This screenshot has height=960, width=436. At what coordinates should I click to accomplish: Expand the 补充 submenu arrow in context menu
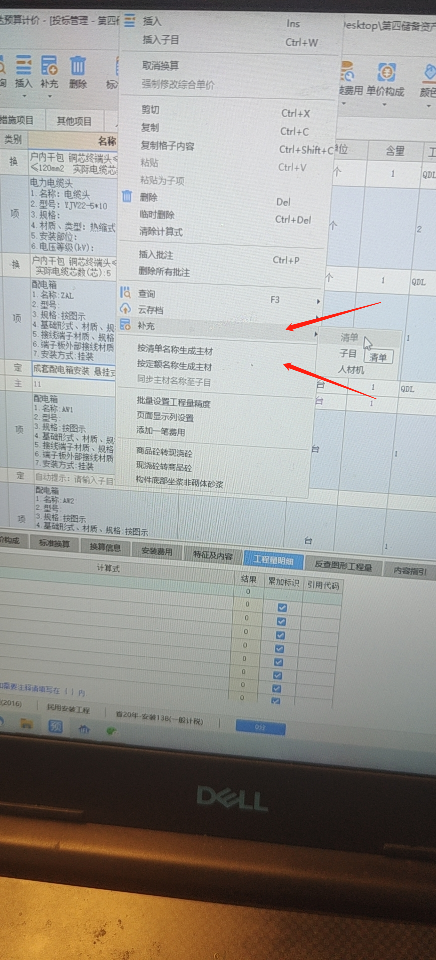[315, 334]
